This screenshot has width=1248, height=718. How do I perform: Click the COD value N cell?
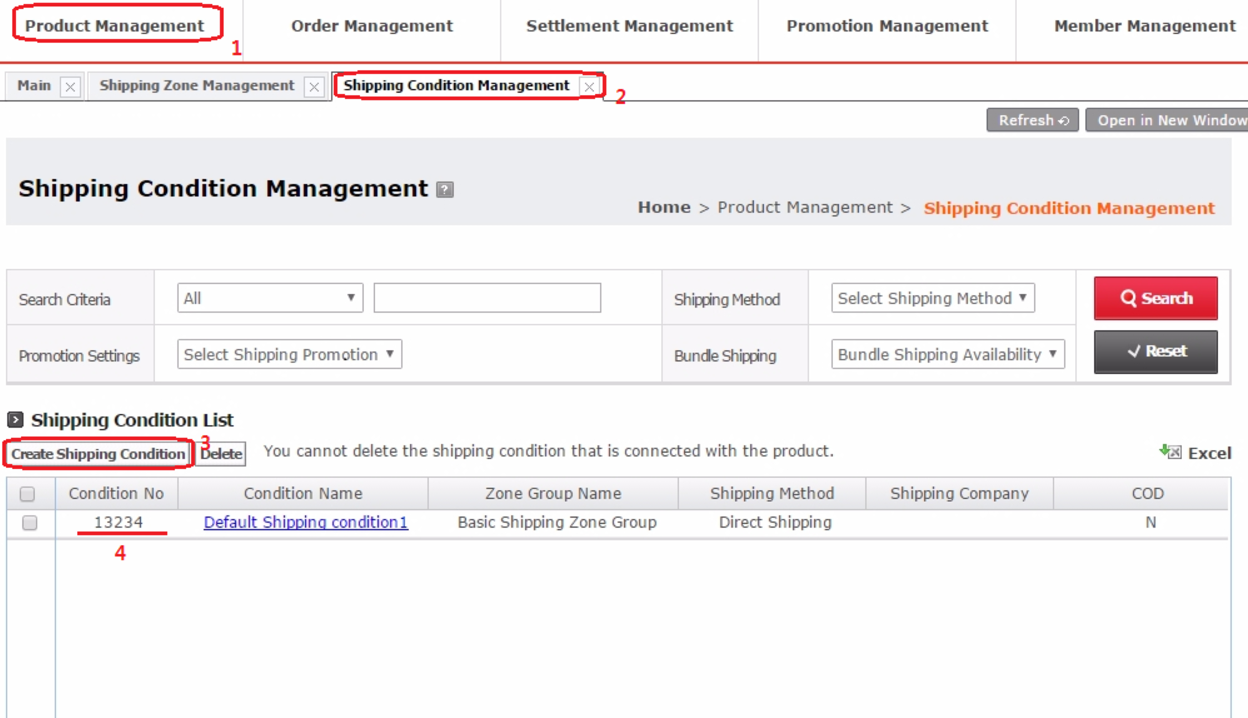[x=1151, y=522]
